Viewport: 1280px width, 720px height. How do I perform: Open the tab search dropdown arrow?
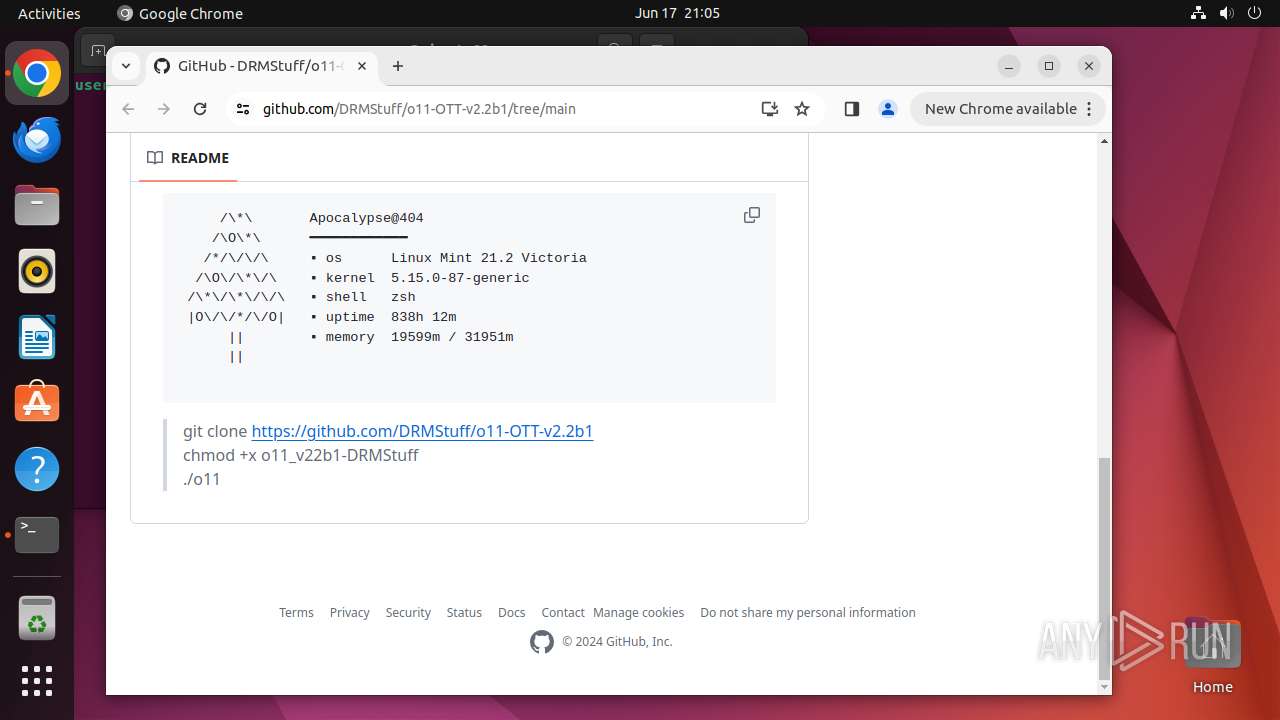[x=126, y=66]
